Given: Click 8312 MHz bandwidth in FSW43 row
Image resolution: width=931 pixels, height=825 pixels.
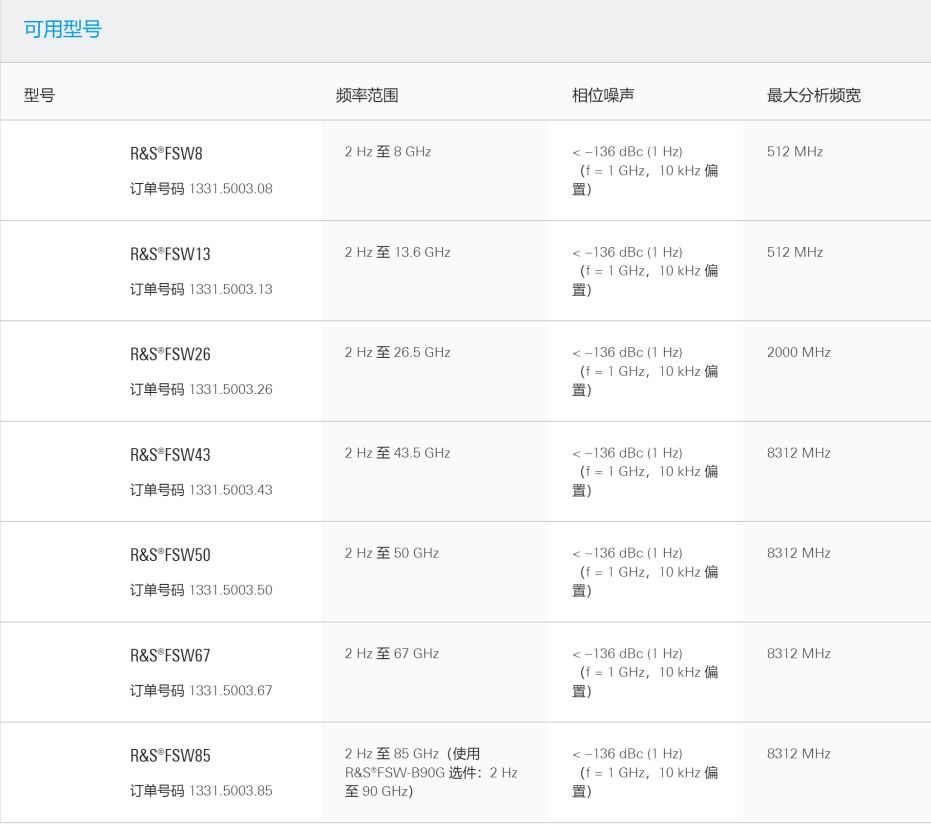Looking at the screenshot, I should point(799,453).
